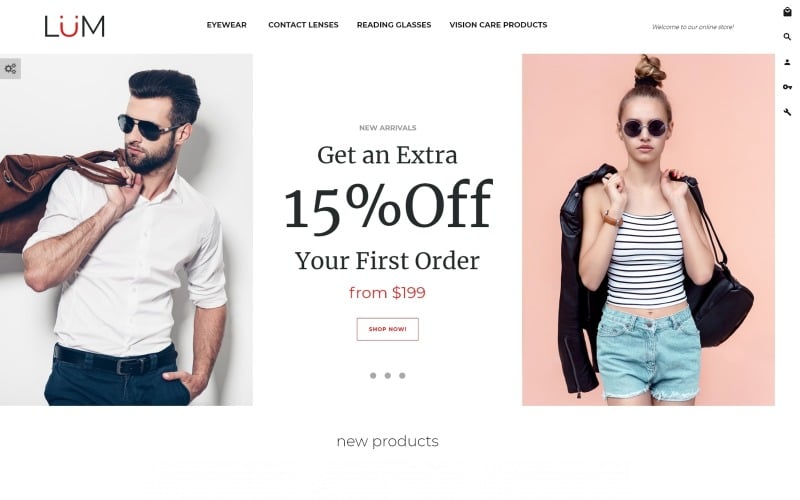Click the new products section heading

click(x=388, y=441)
